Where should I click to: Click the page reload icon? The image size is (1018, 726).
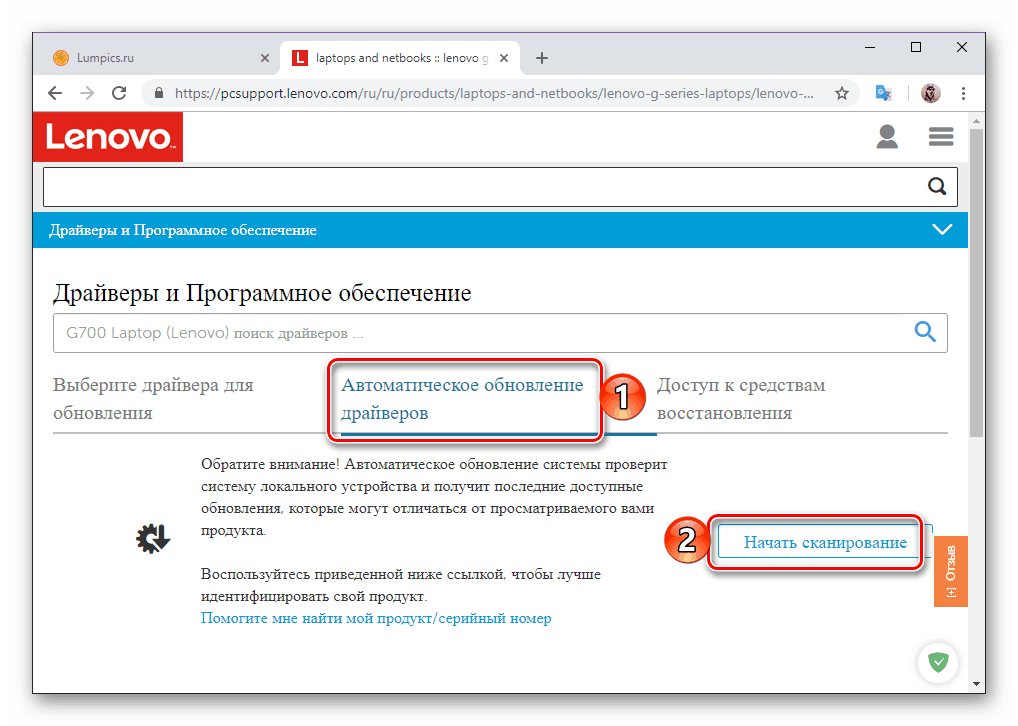click(119, 92)
